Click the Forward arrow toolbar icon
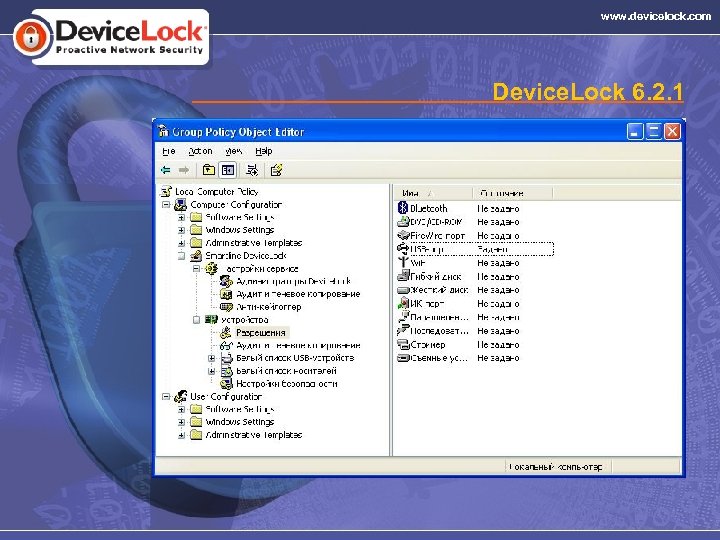This screenshot has width=720, height=540. coord(184,170)
